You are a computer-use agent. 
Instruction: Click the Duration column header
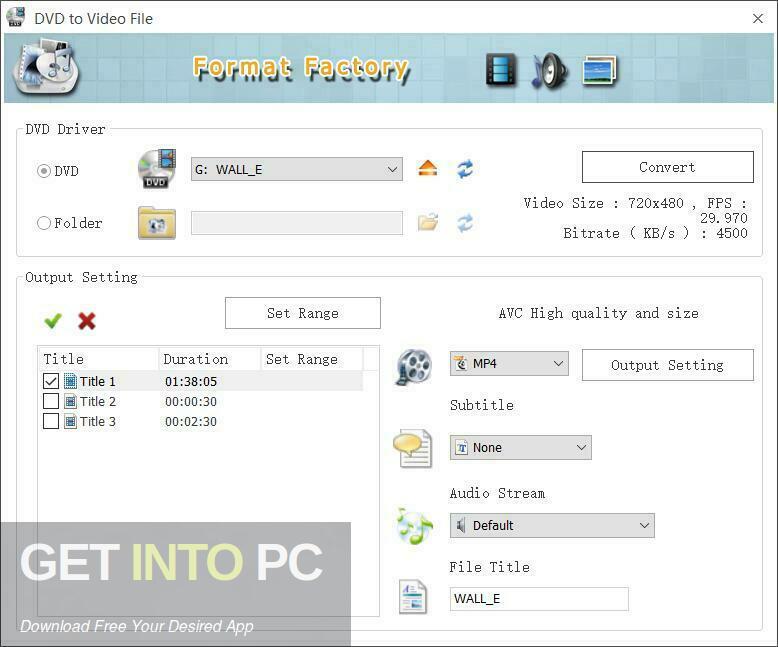pos(209,359)
